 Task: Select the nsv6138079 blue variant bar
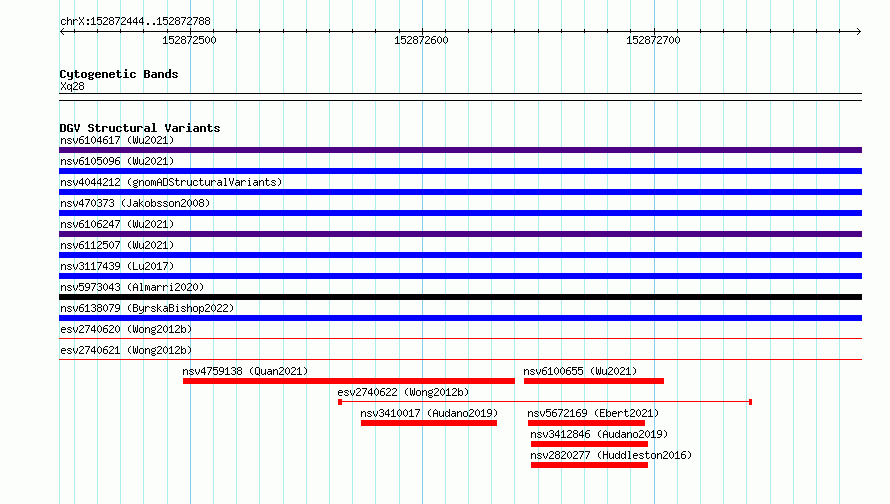460,318
